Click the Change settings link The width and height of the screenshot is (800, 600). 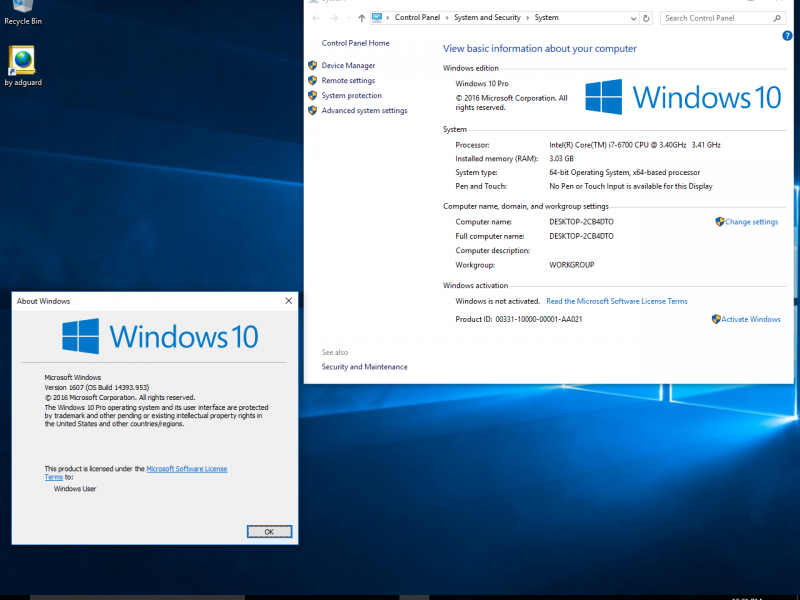752,222
